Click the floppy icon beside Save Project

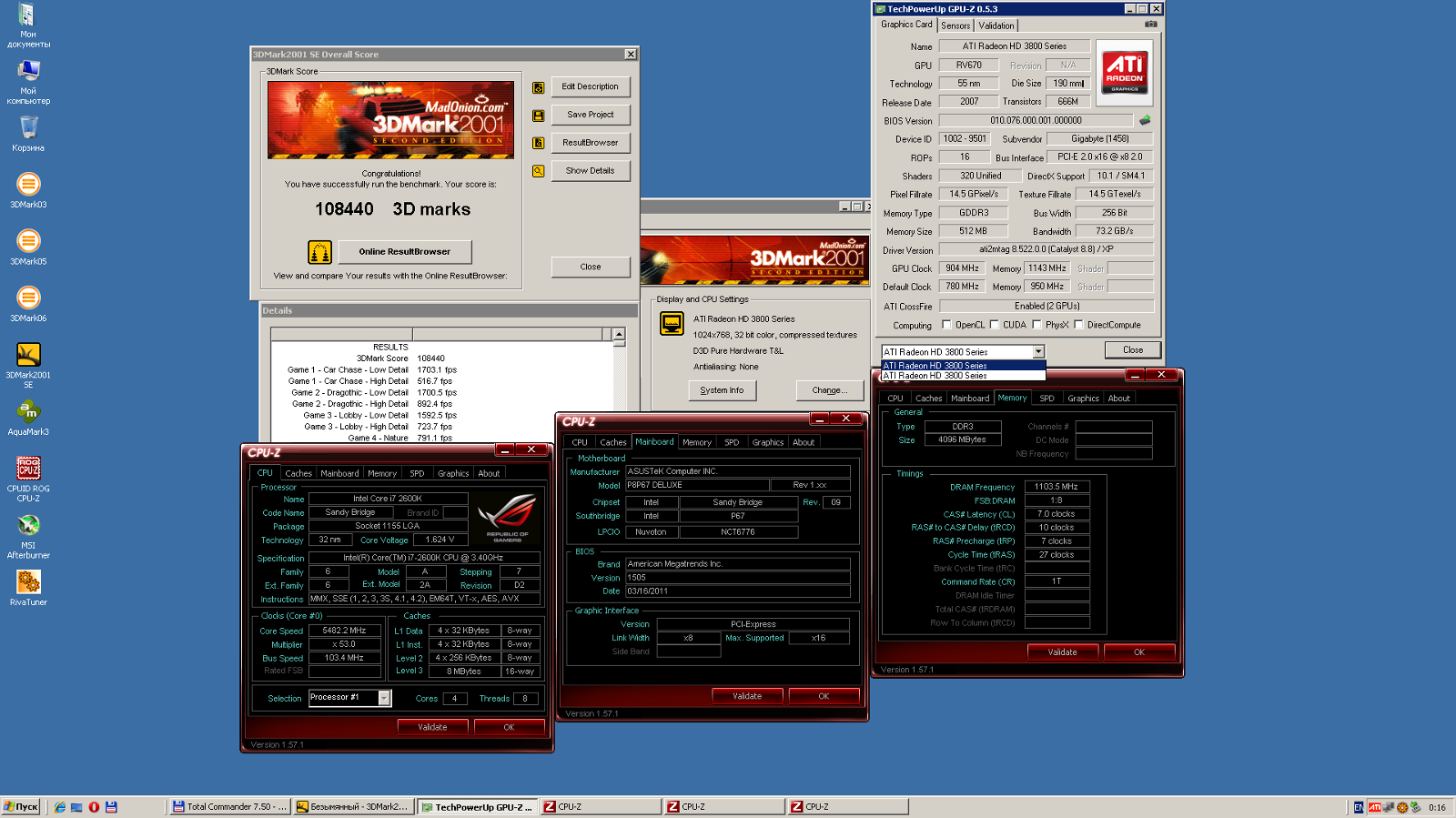coord(539,116)
